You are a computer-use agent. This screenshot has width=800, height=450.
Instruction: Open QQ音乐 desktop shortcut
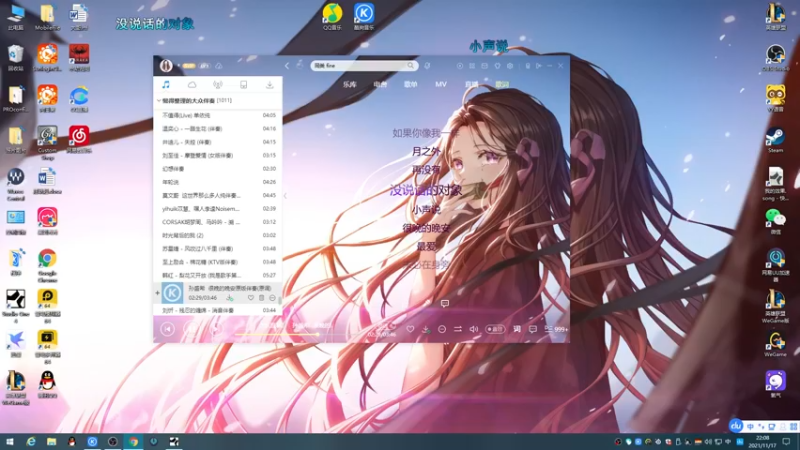point(332,17)
